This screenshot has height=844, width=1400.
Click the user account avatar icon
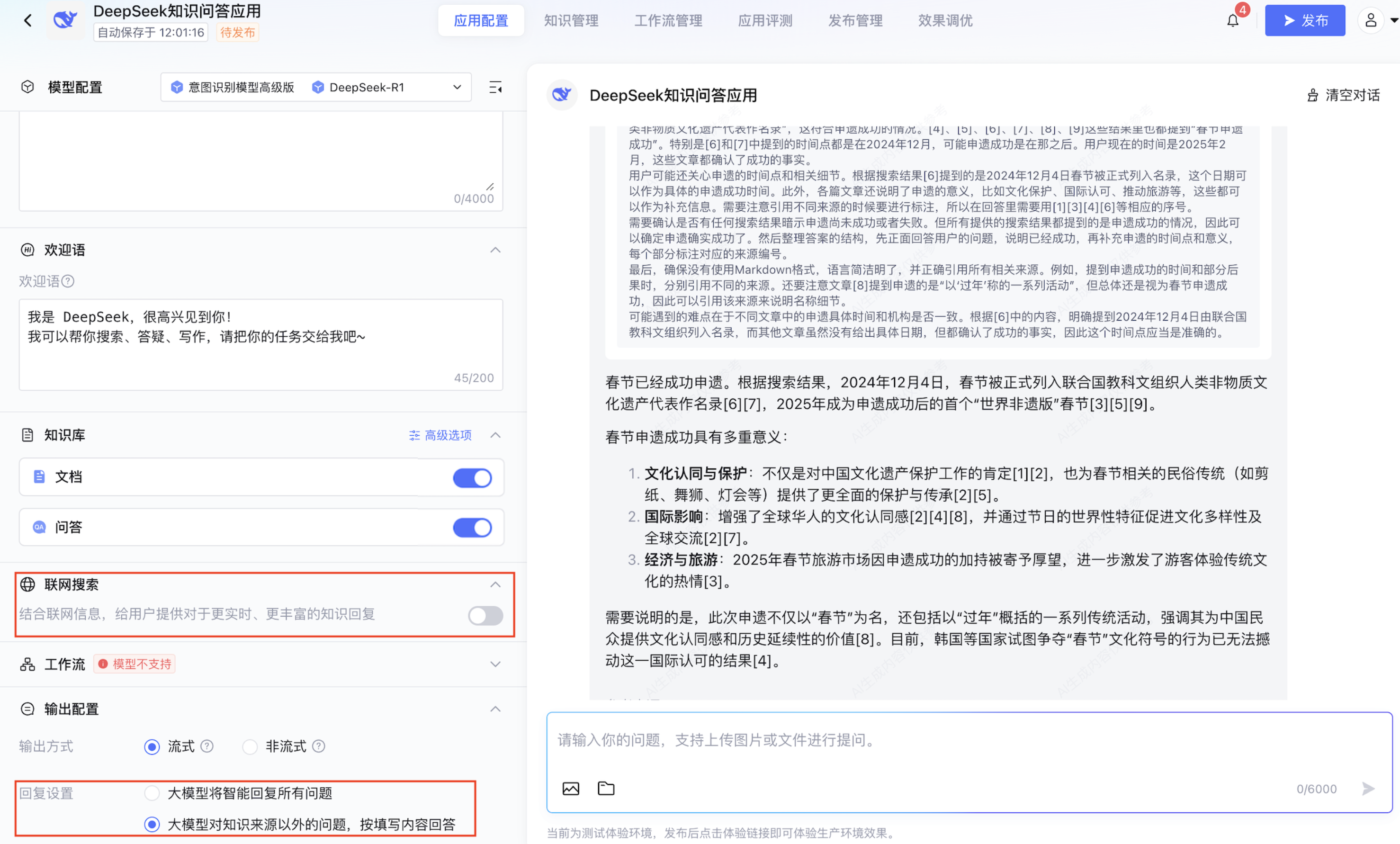click(x=1371, y=21)
